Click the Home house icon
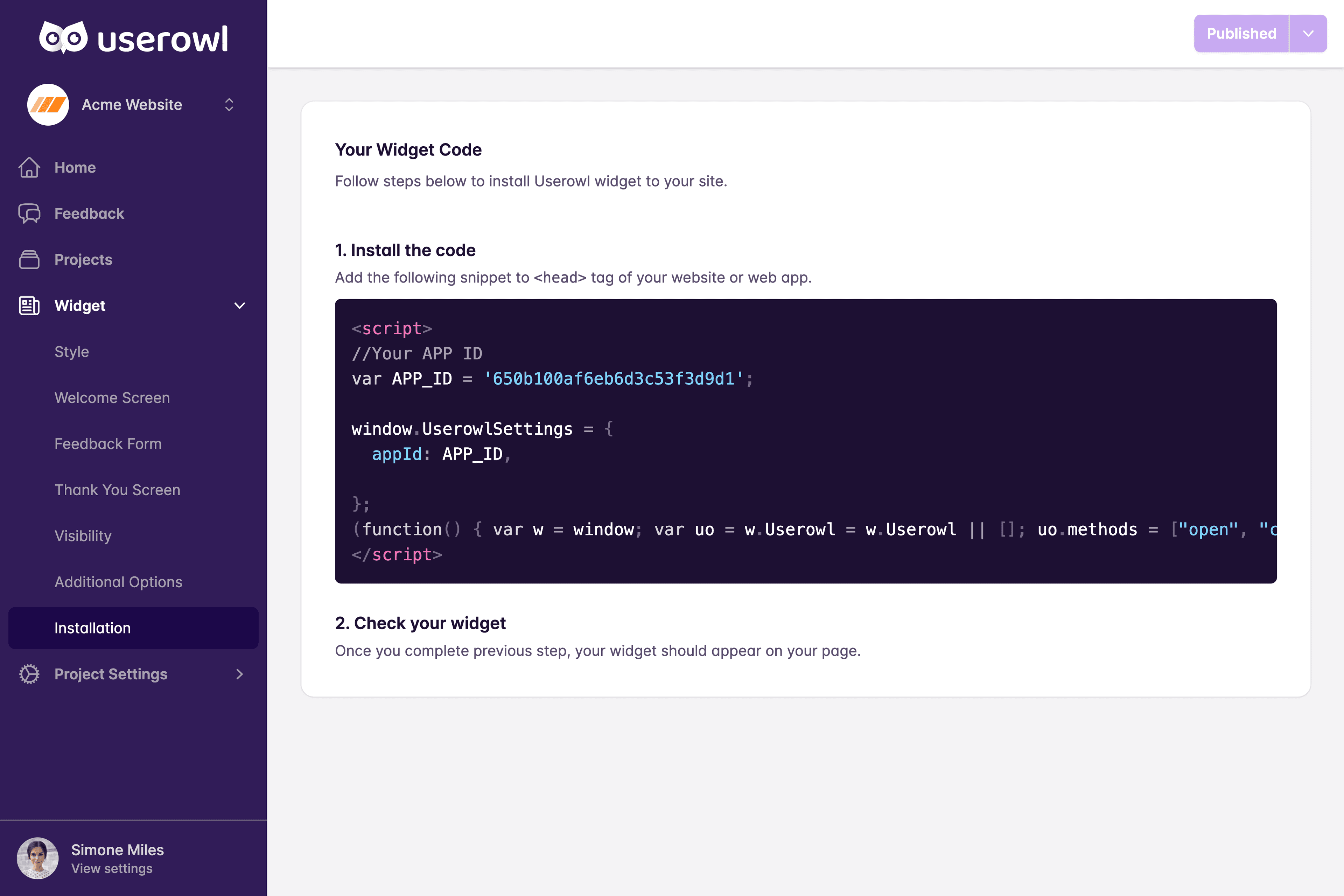The height and width of the screenshot is (896, 1344). [29, 167]
